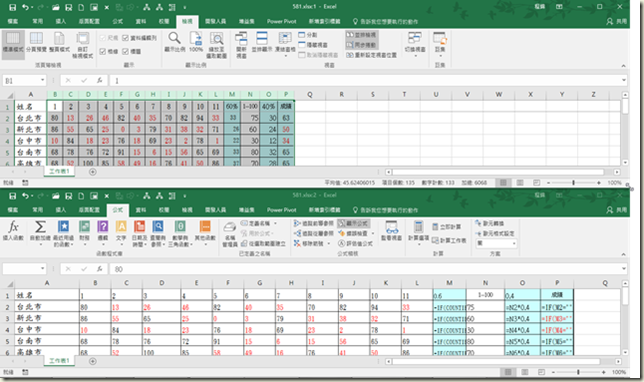Switch to 公式 tab in 581.xlsx:1 window
The height and width of the screenshot is (382, 644).
point(117,21)
